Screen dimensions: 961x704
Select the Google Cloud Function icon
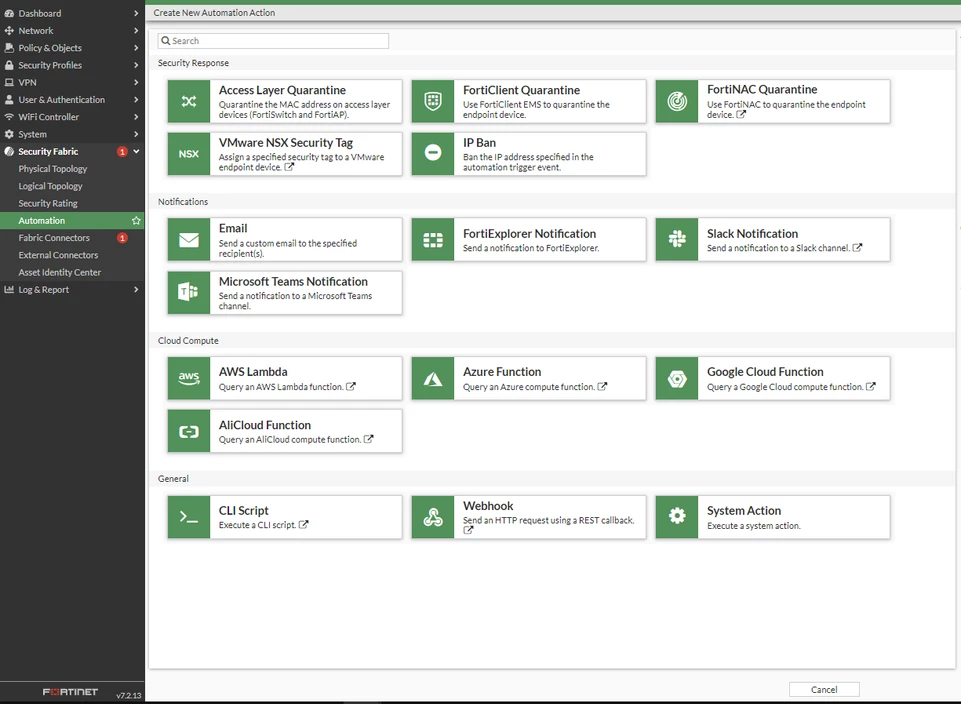(x=677, y=378)
